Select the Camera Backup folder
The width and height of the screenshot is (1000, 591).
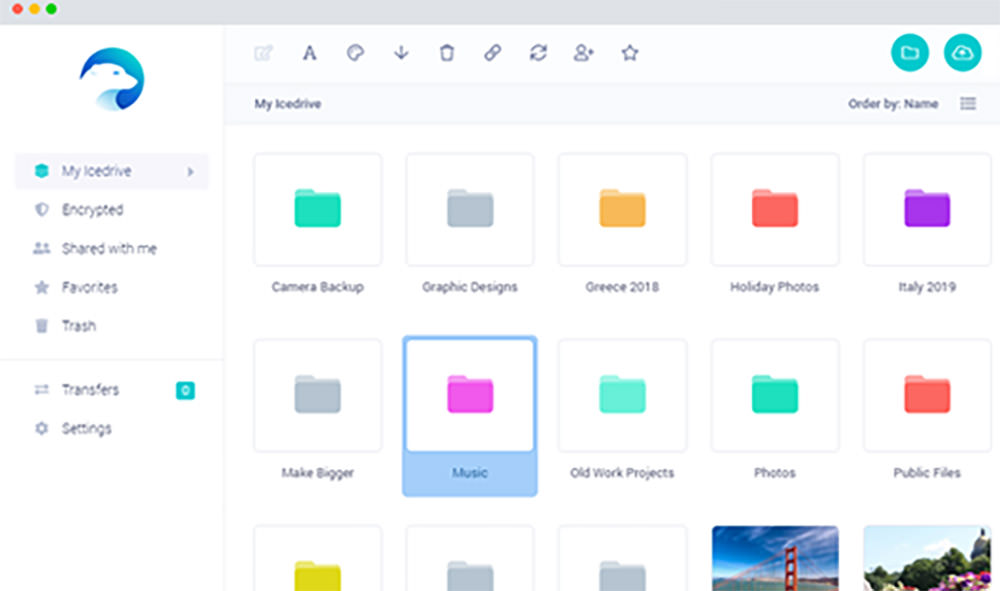pos(318,209)
